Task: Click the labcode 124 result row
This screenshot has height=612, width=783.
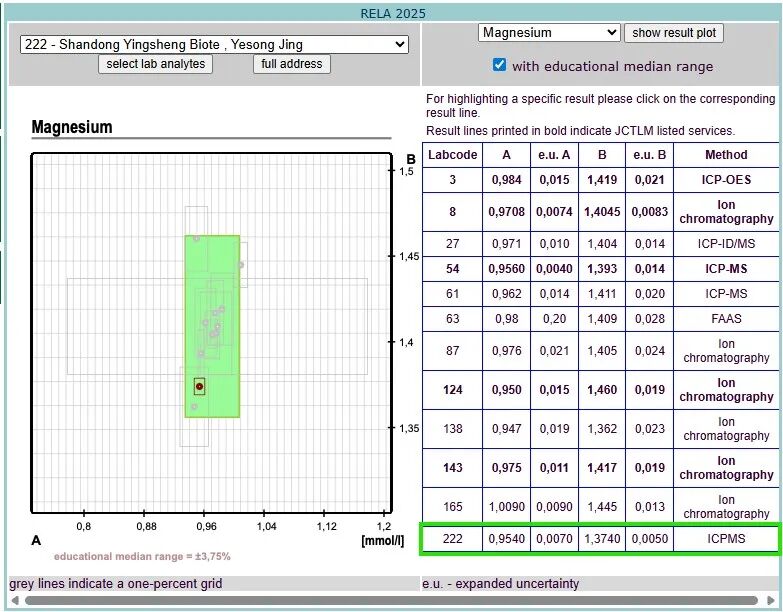Action: click(600, 390)
